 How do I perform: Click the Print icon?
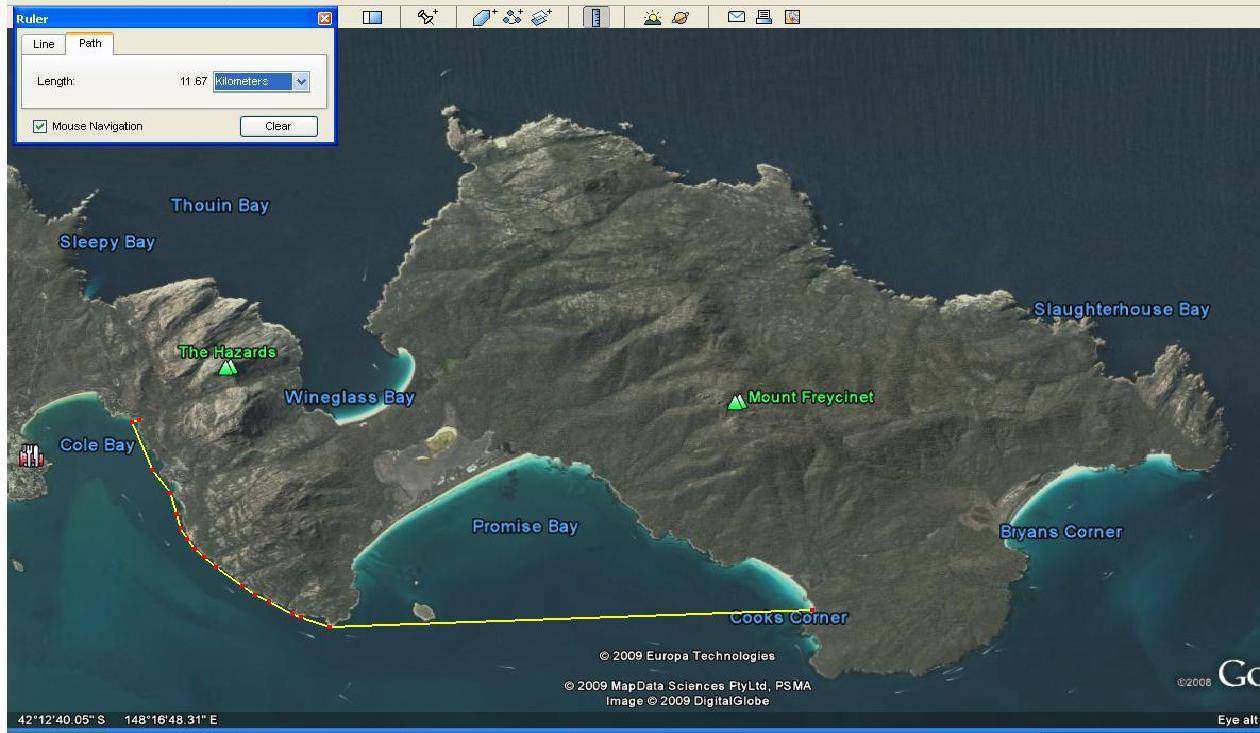pos(765,17)
